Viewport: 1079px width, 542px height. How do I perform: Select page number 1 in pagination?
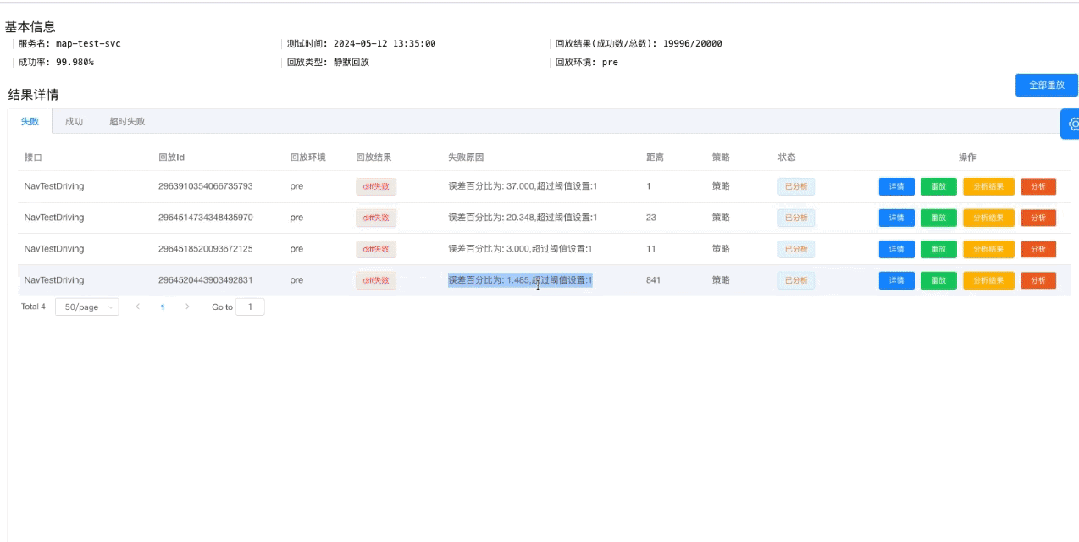pos(162,307)
